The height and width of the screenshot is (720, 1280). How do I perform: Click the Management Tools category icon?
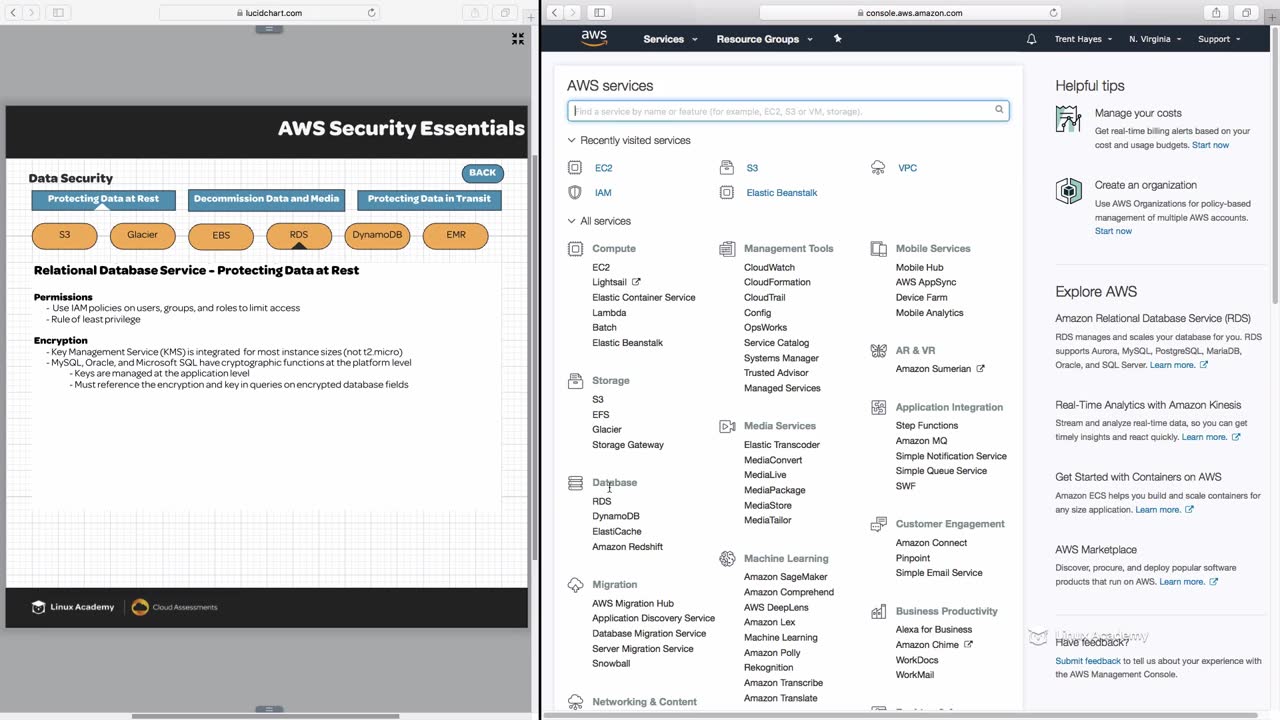point(727,248)
